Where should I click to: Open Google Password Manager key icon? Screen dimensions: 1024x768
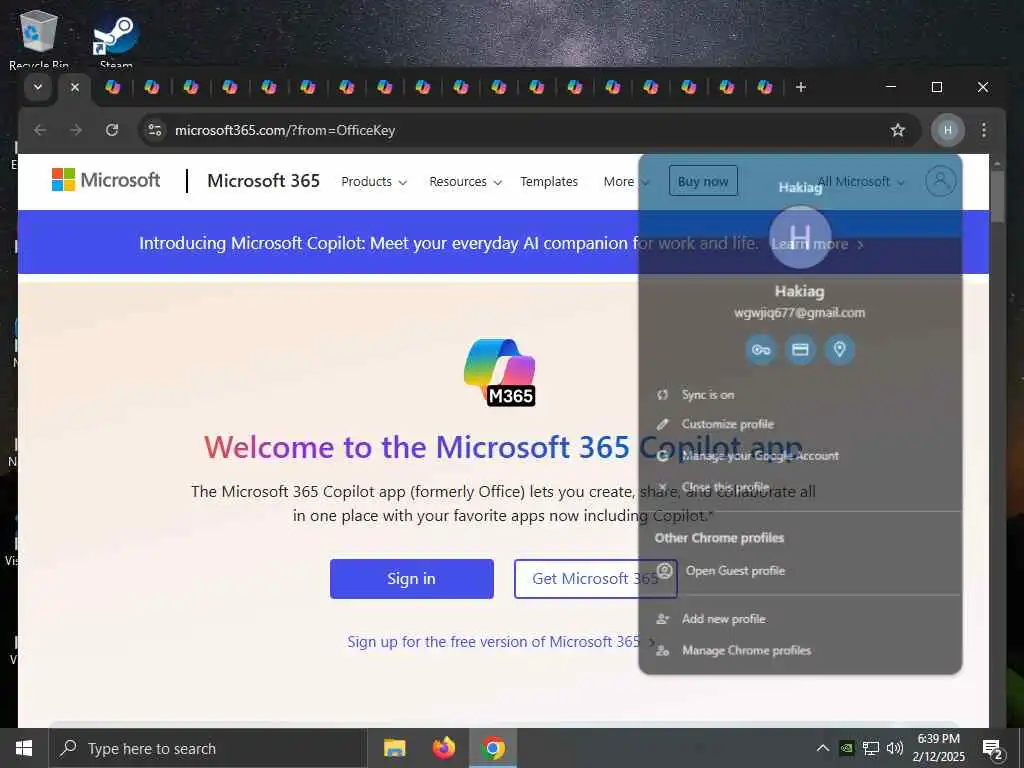click(761, 349)
